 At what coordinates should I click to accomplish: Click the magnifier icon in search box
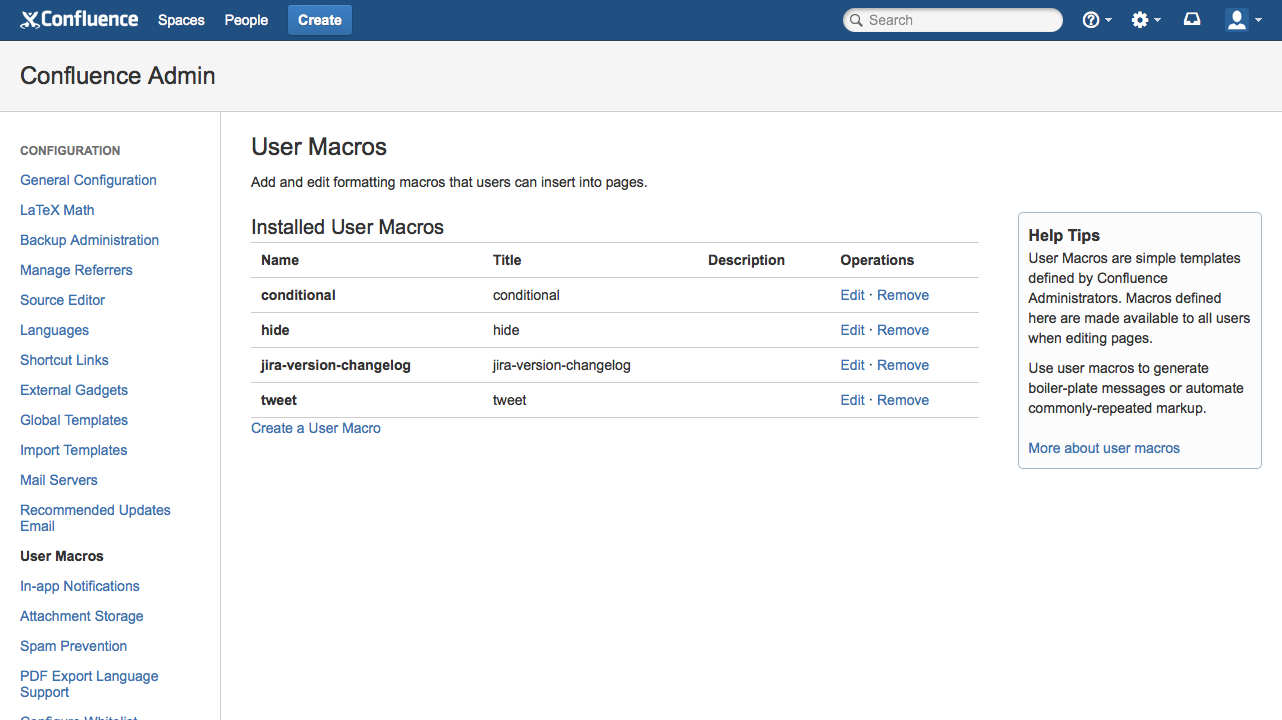pos(856,20)
